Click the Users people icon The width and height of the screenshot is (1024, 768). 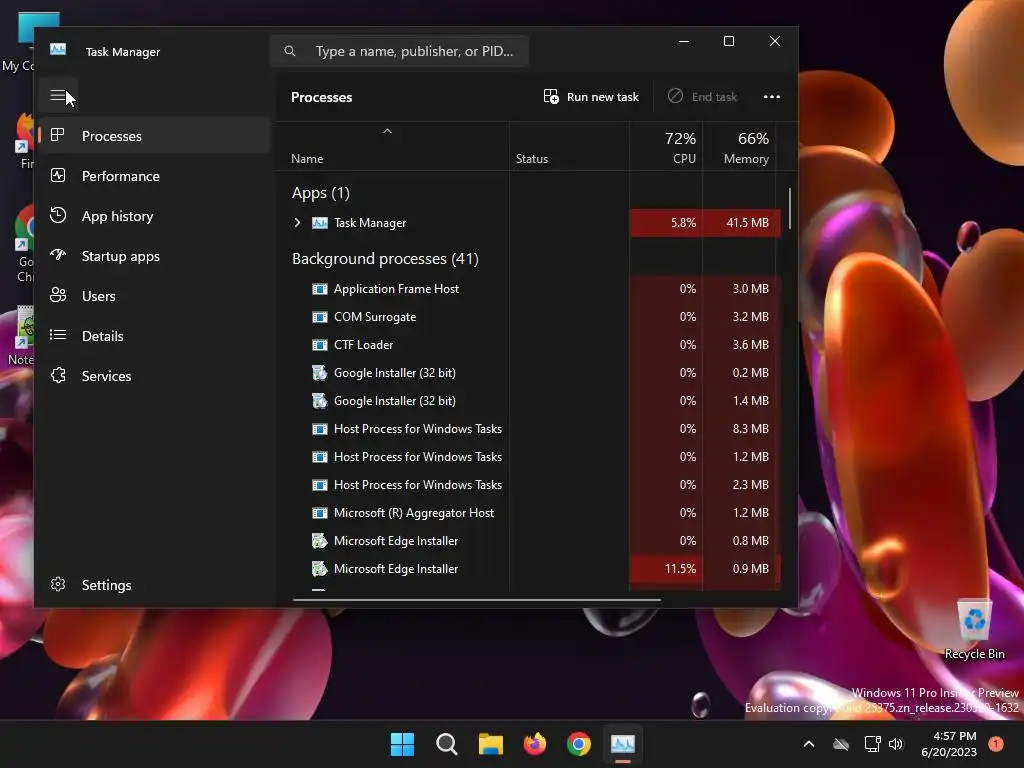pos(58,295)
